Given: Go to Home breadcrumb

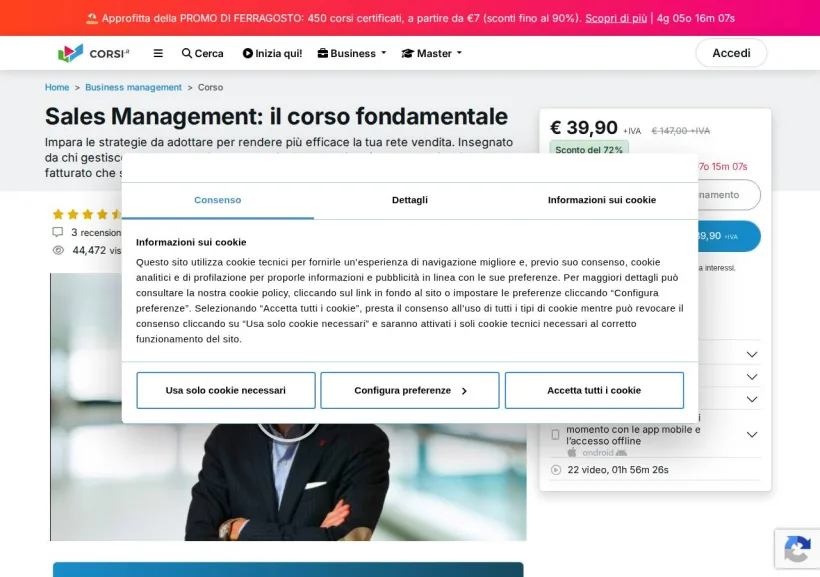Looking at the screenshot, I should point(57,87).
